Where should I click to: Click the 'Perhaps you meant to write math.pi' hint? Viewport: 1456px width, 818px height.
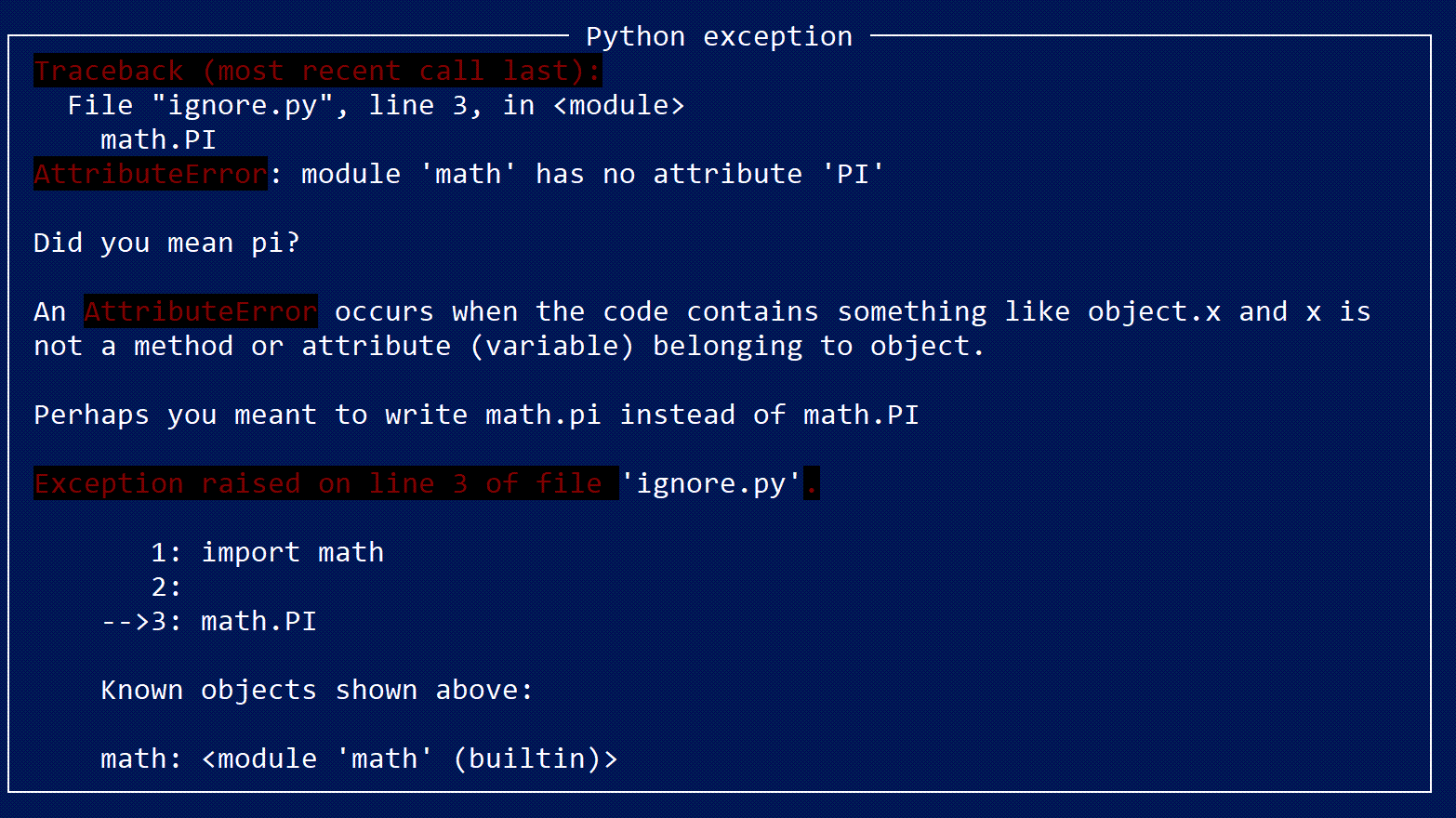[x=317, y=415]
